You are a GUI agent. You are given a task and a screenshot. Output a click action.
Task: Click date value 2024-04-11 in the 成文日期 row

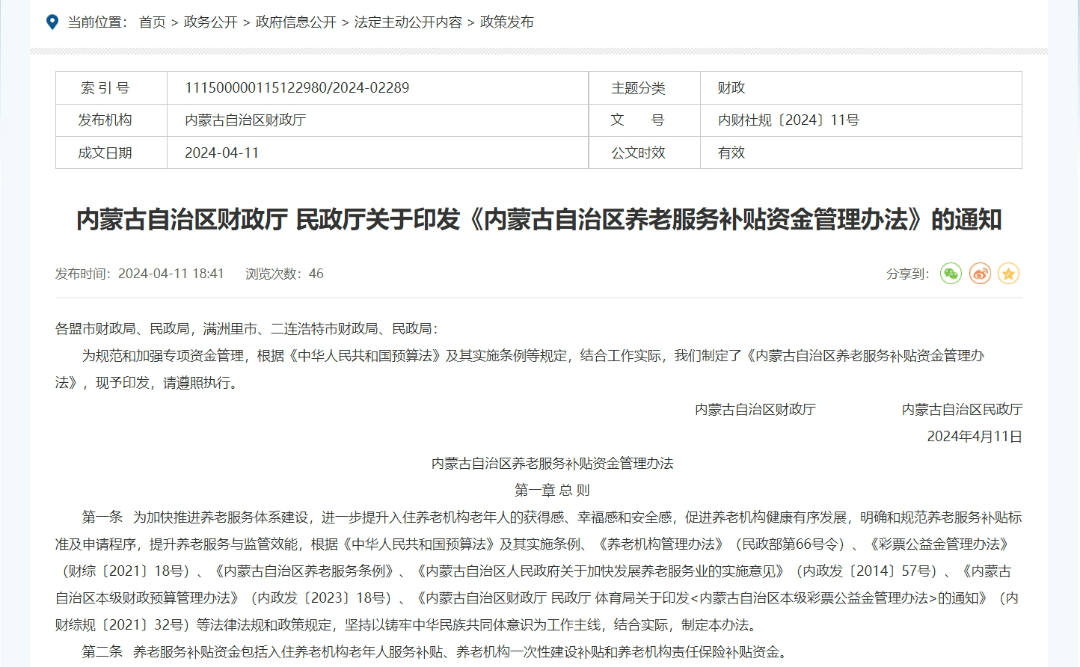point(222,153)
